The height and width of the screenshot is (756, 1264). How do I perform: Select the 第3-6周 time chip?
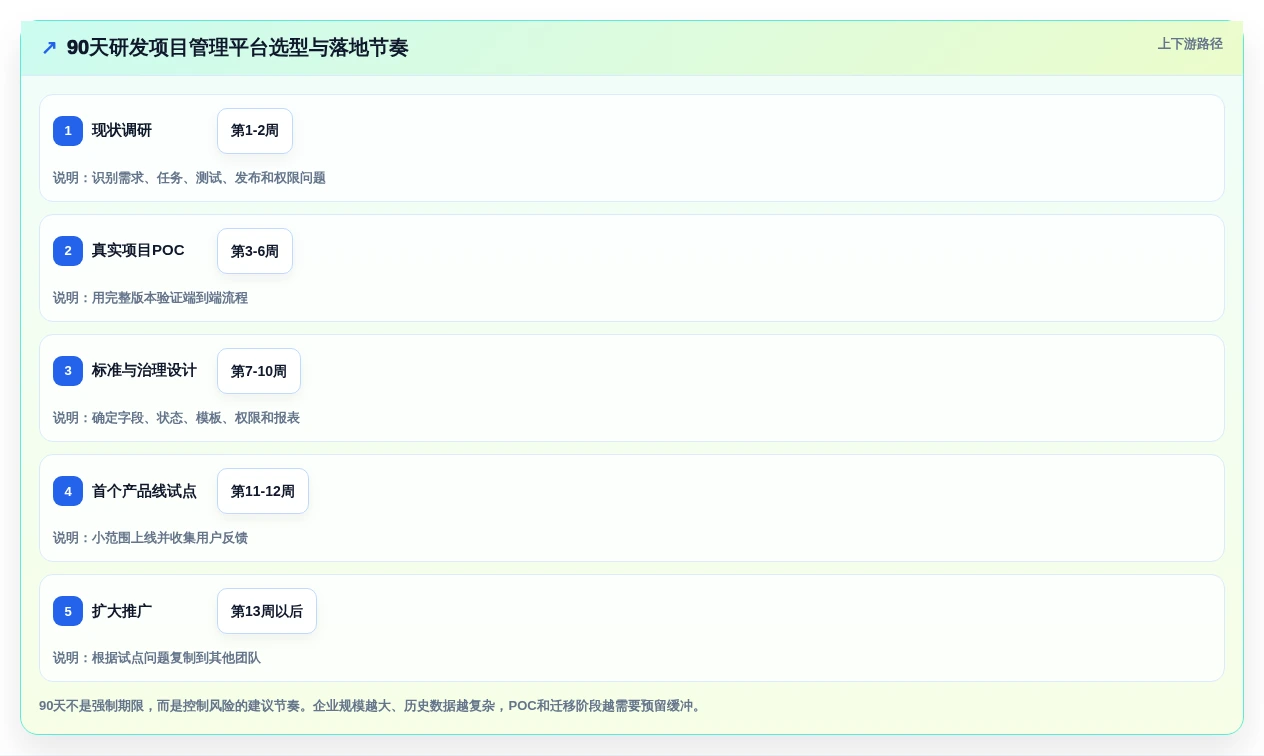tap(255, 251)
